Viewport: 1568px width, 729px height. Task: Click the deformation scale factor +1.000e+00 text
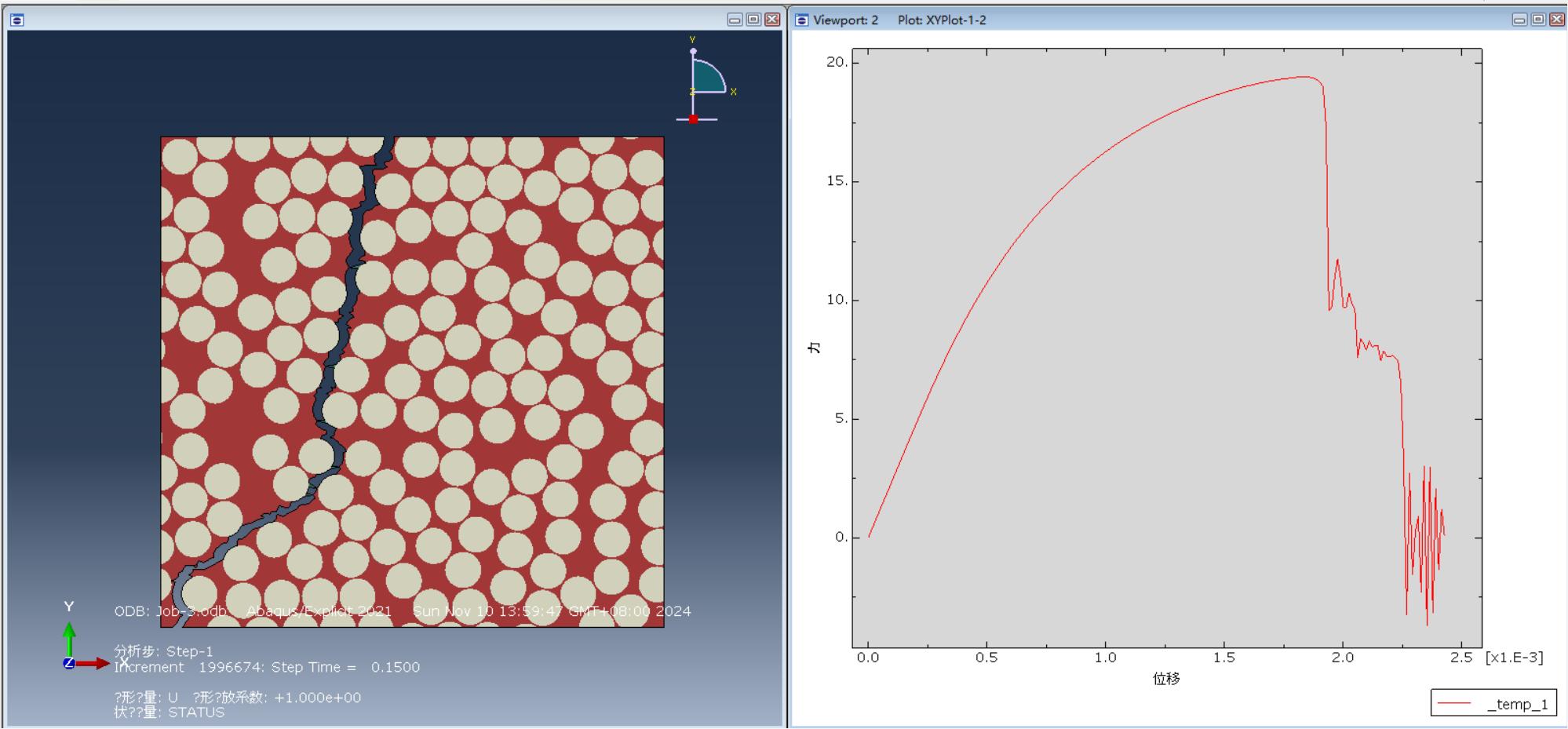317,698
